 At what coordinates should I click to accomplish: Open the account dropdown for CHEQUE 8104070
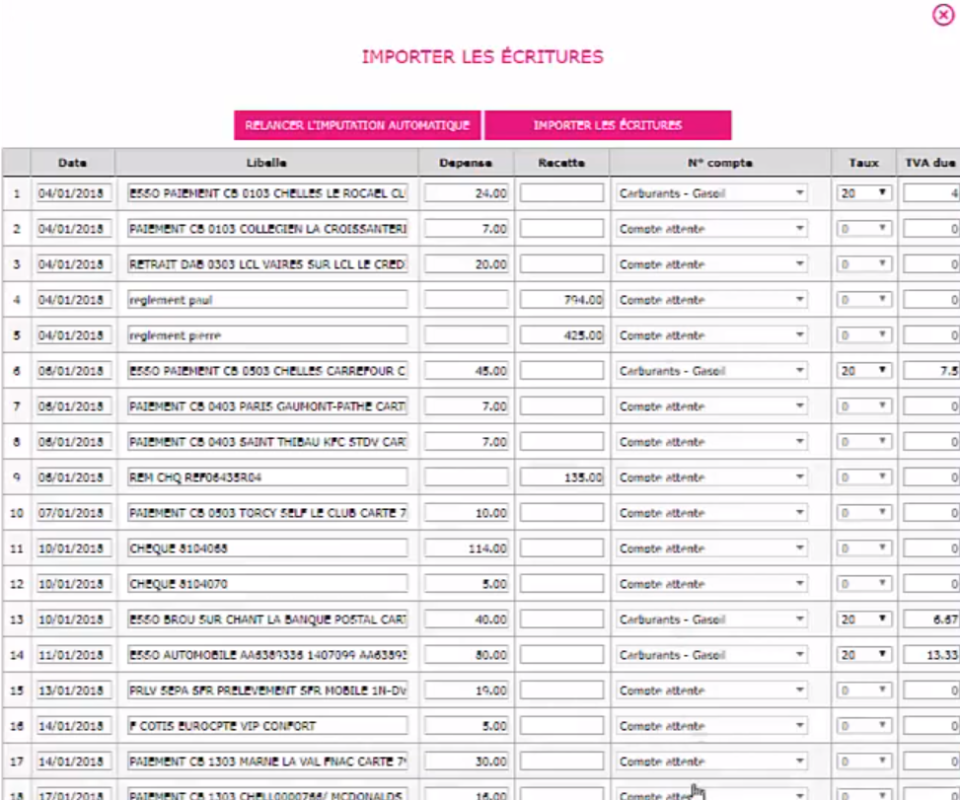pos(711,583)
